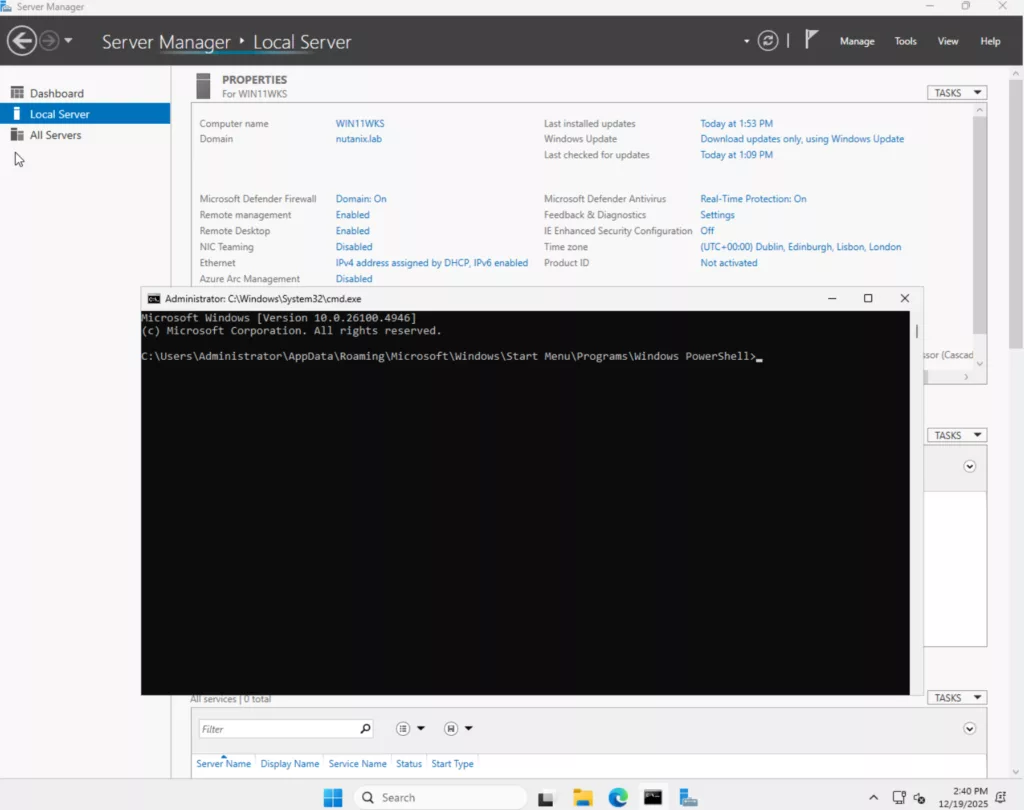Click the criteria list icon beside the Filter box
The height and width of the screenshot is (810, 1024).
point(403,729)
